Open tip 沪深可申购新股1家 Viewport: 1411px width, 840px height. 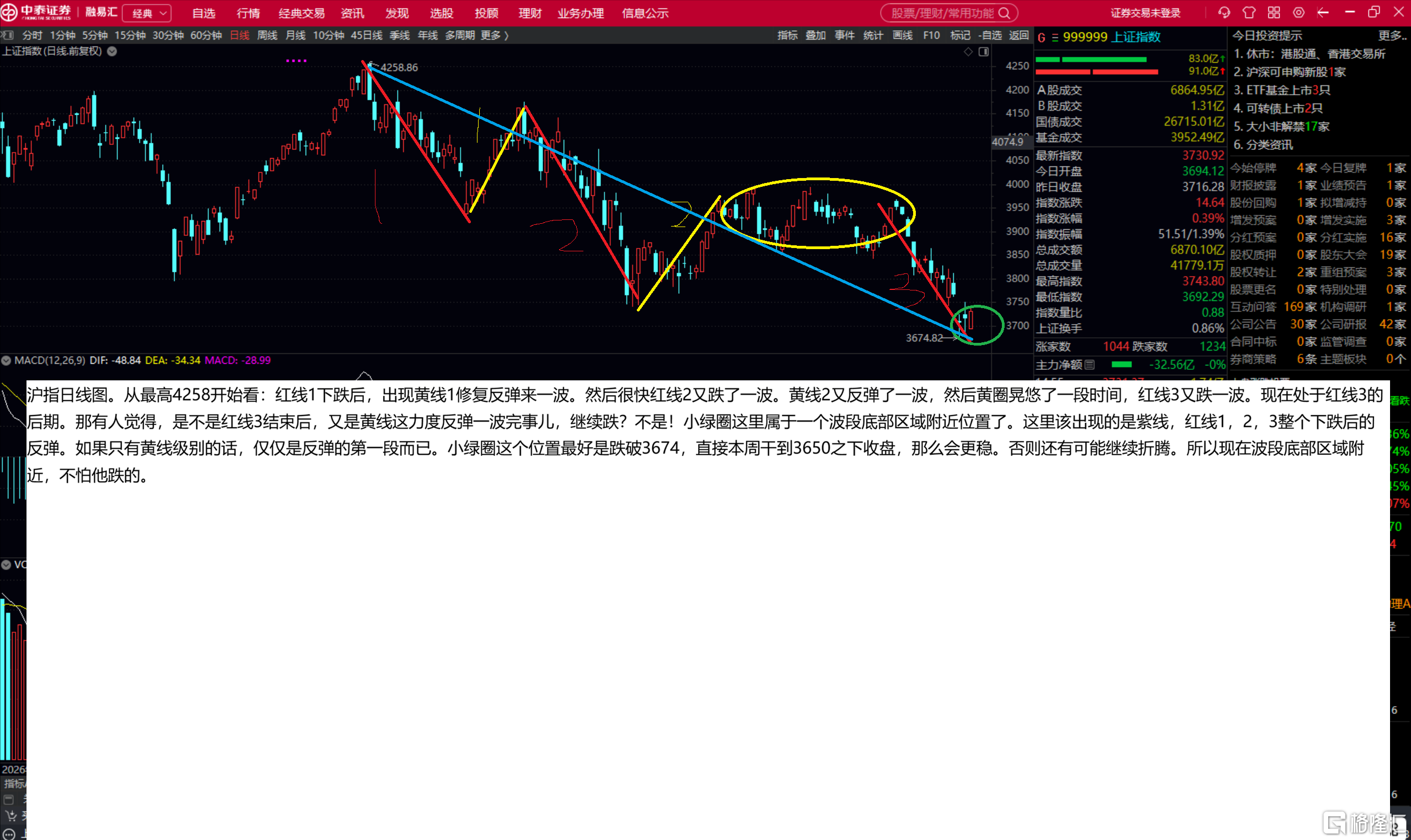coord(1290,72)
